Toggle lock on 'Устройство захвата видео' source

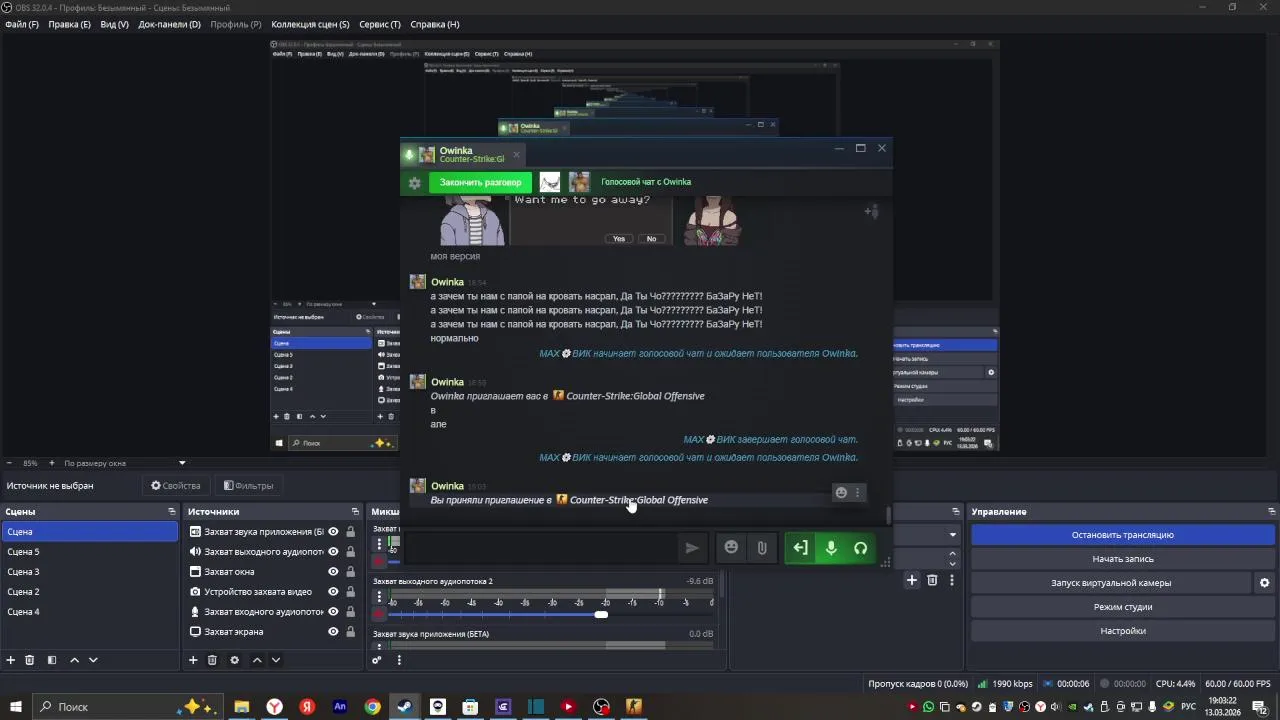pos(350,592)
